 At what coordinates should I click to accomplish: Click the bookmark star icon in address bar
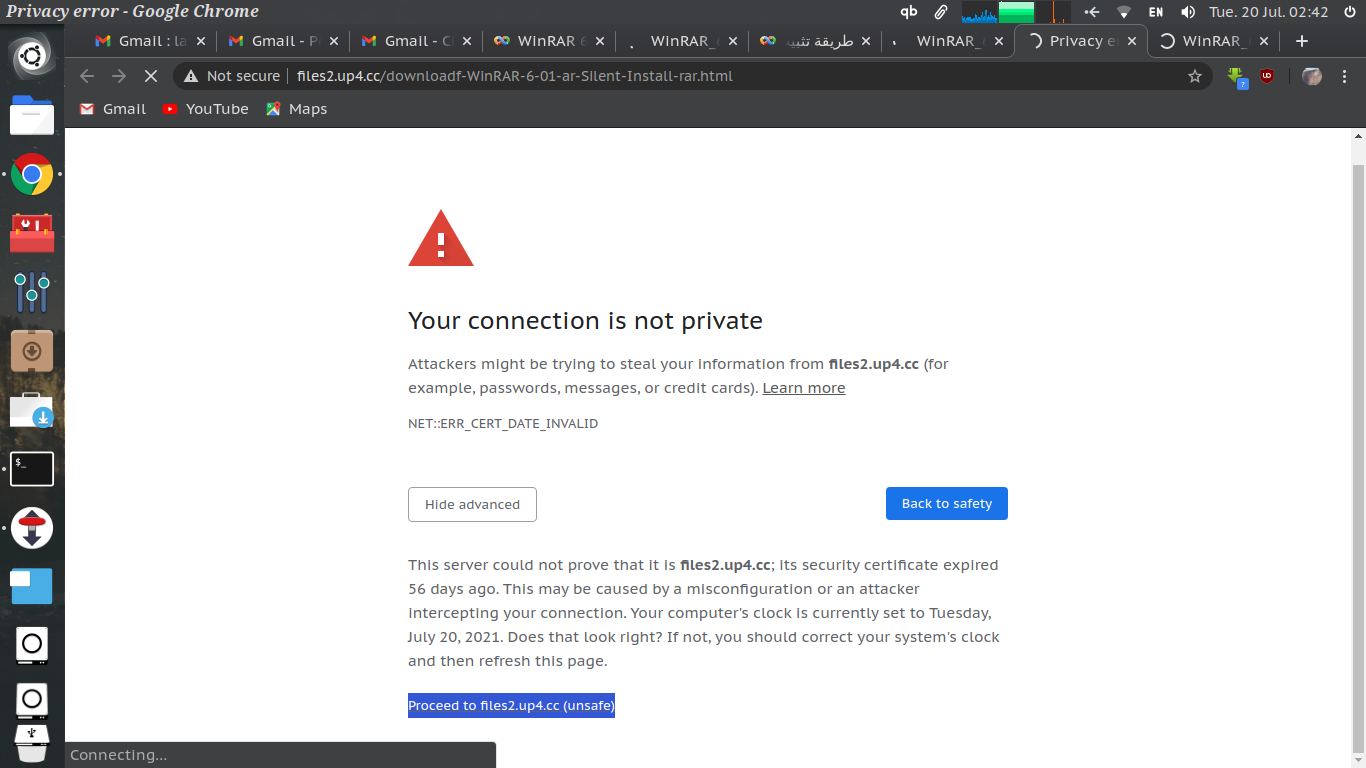pos(1194,76)
